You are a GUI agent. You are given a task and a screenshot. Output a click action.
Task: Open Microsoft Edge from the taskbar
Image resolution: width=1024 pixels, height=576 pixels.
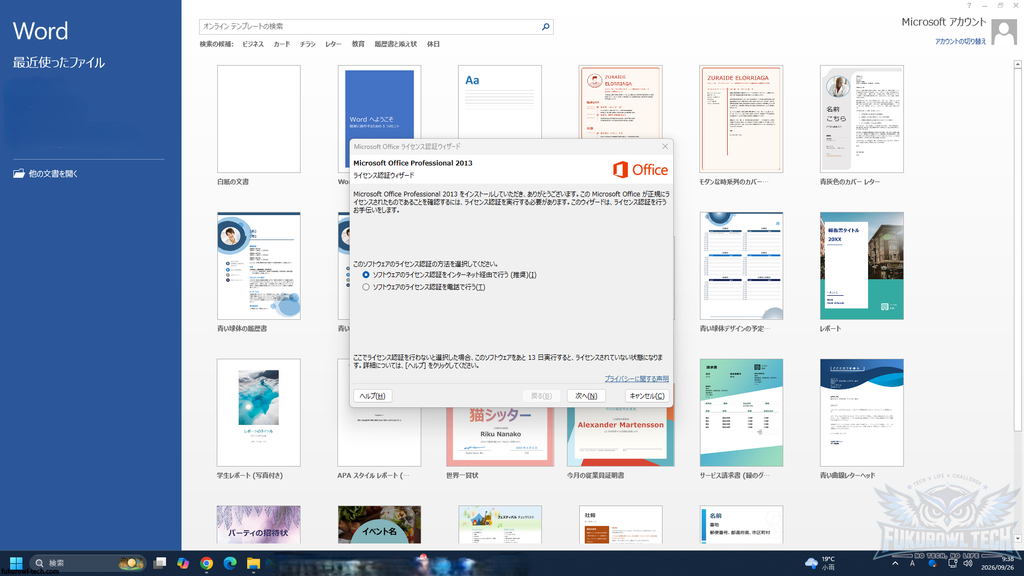(x=230, y=563)
